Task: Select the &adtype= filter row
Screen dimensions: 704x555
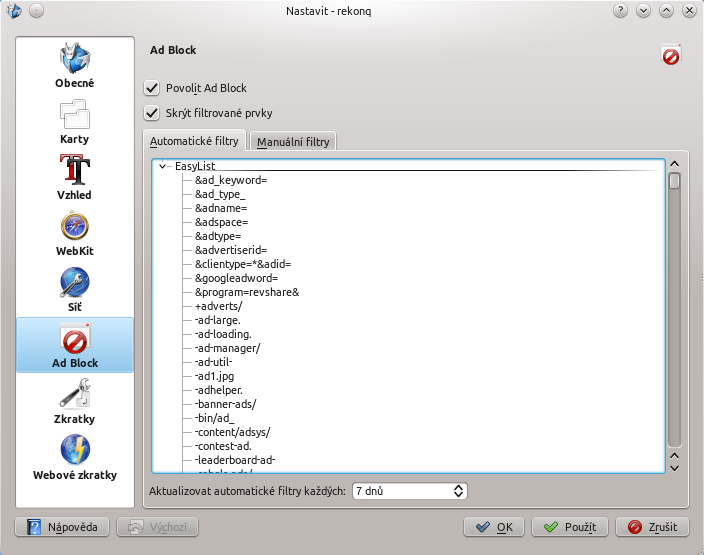Action: [218, 236]
